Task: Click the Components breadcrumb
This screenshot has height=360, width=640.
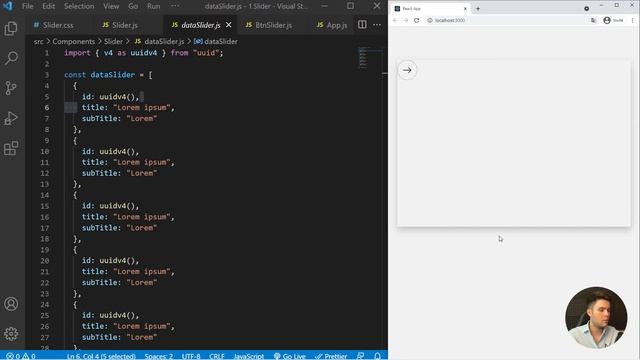Action: pyautogui.click(x=73, y=41)
